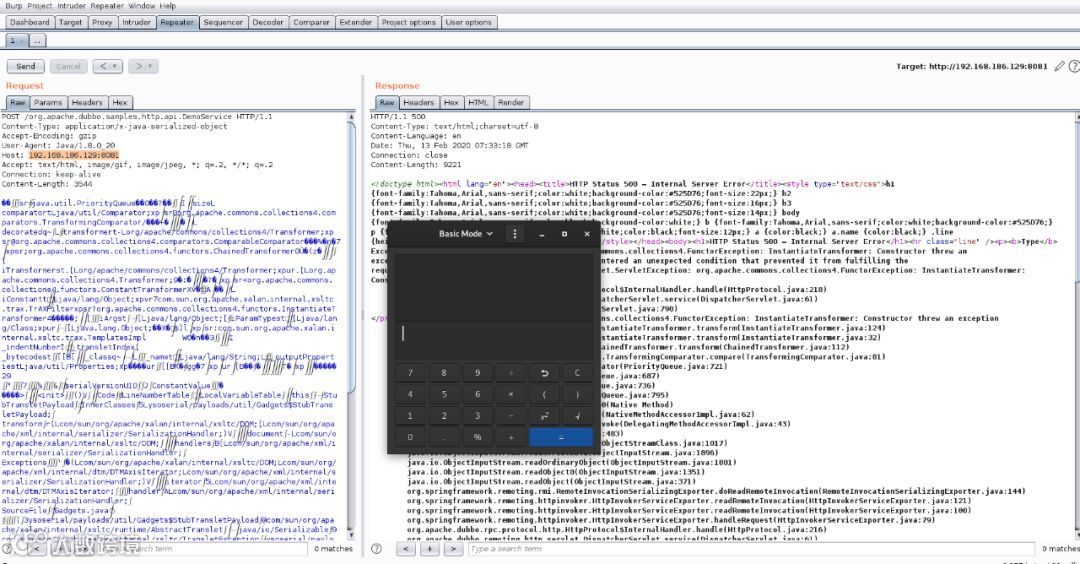Open the Burp menu
The width and height of the screenshot is (1080, 564).
click(x=14, y=6)
